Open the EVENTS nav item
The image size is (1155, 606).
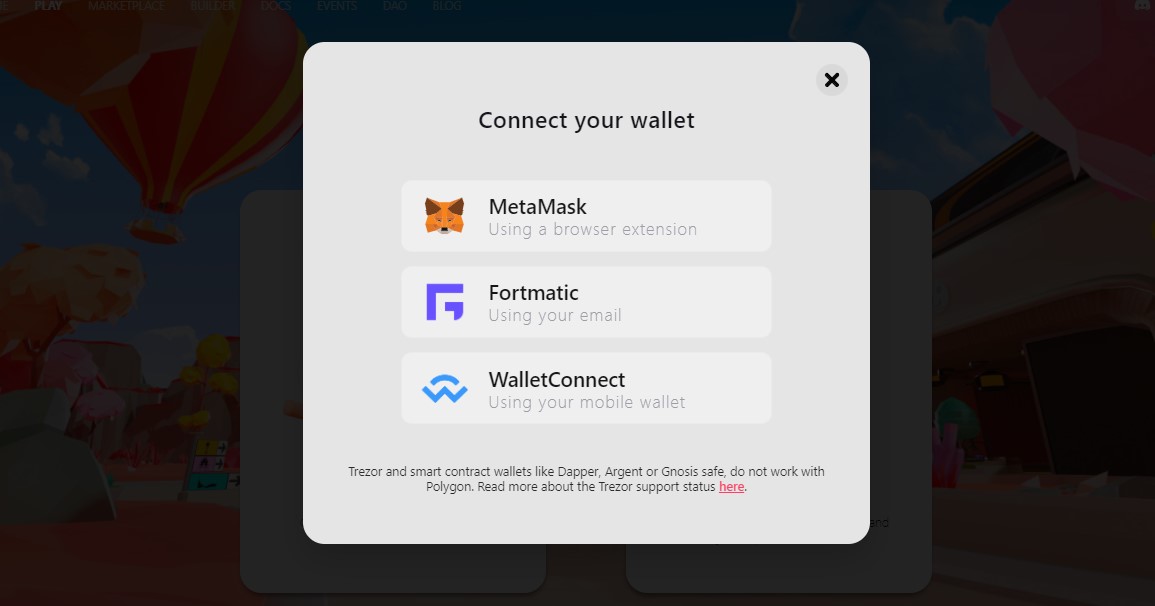coord(337,5)
